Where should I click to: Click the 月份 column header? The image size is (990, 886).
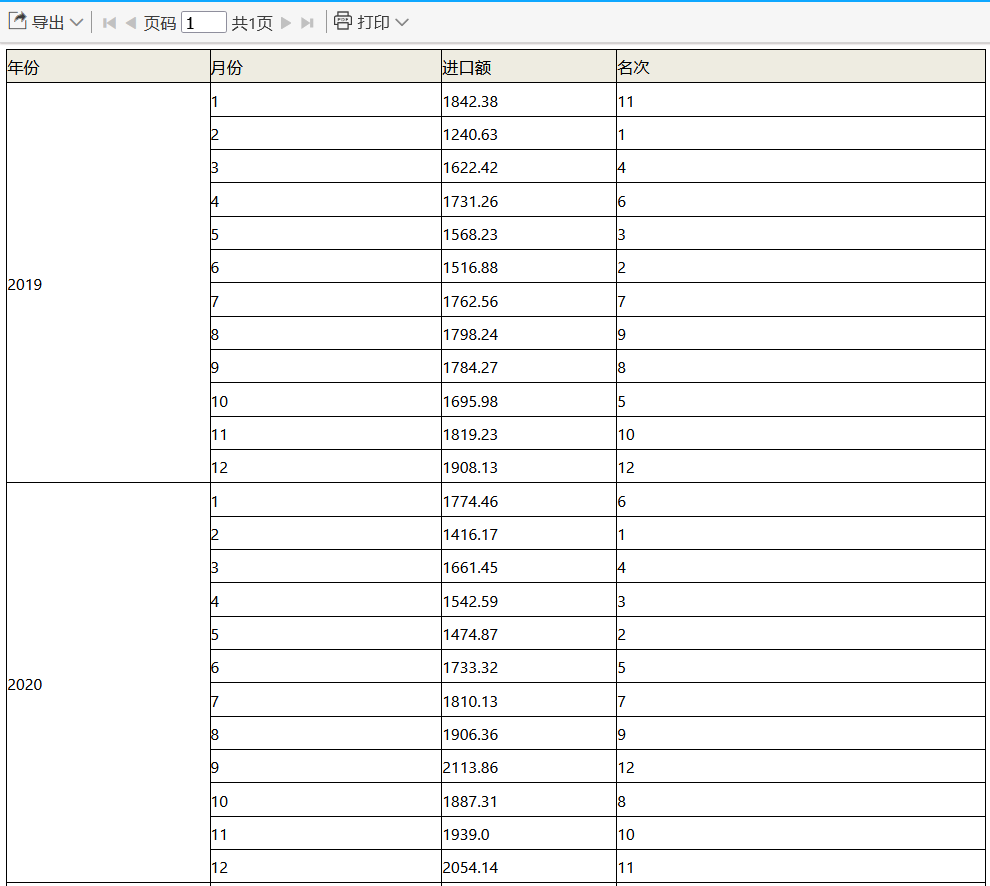326,66
